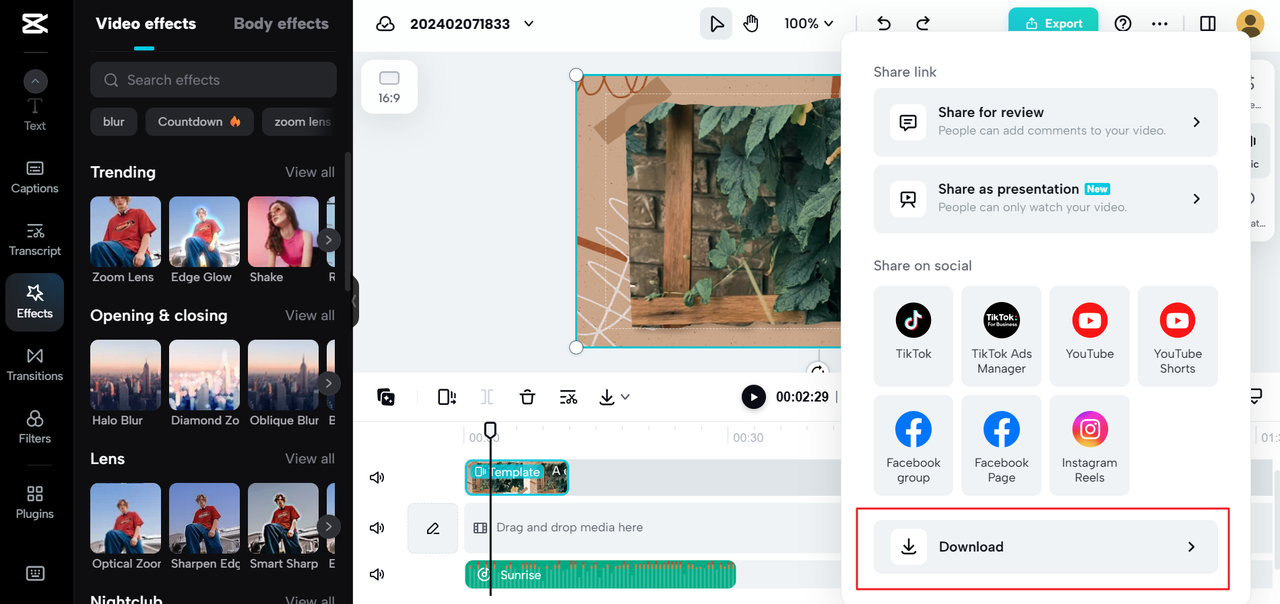The height and width of the screenshot is (604, 1280).
Task: Delete the selected clip with trash icon
Action: [x=528, y=397]
